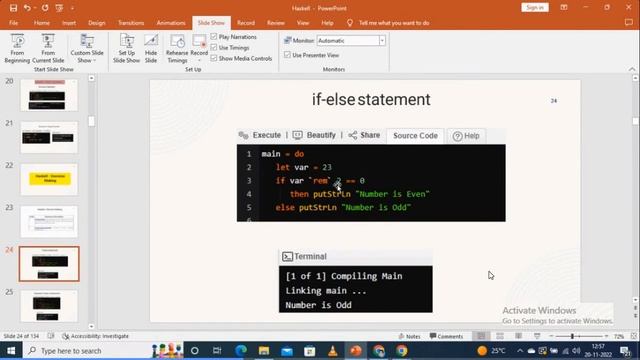This screenshot has height=360, width=640.
Task: Open the Windows Start menu
Action: (11, 351)
